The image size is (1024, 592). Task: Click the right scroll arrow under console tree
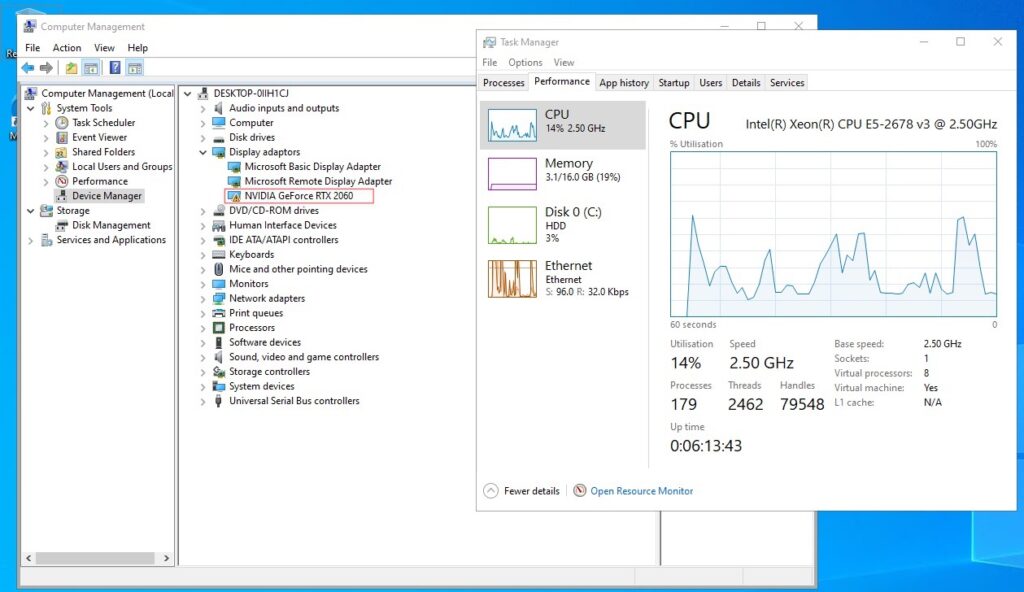[x=166, y=558]
